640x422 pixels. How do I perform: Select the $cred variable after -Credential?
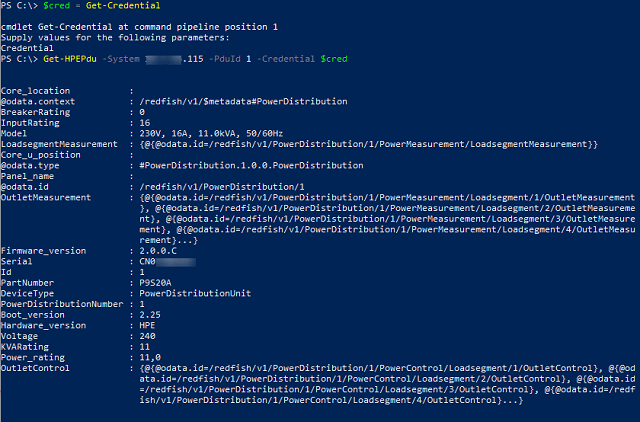pyautogui.click(x=334, y=59)
